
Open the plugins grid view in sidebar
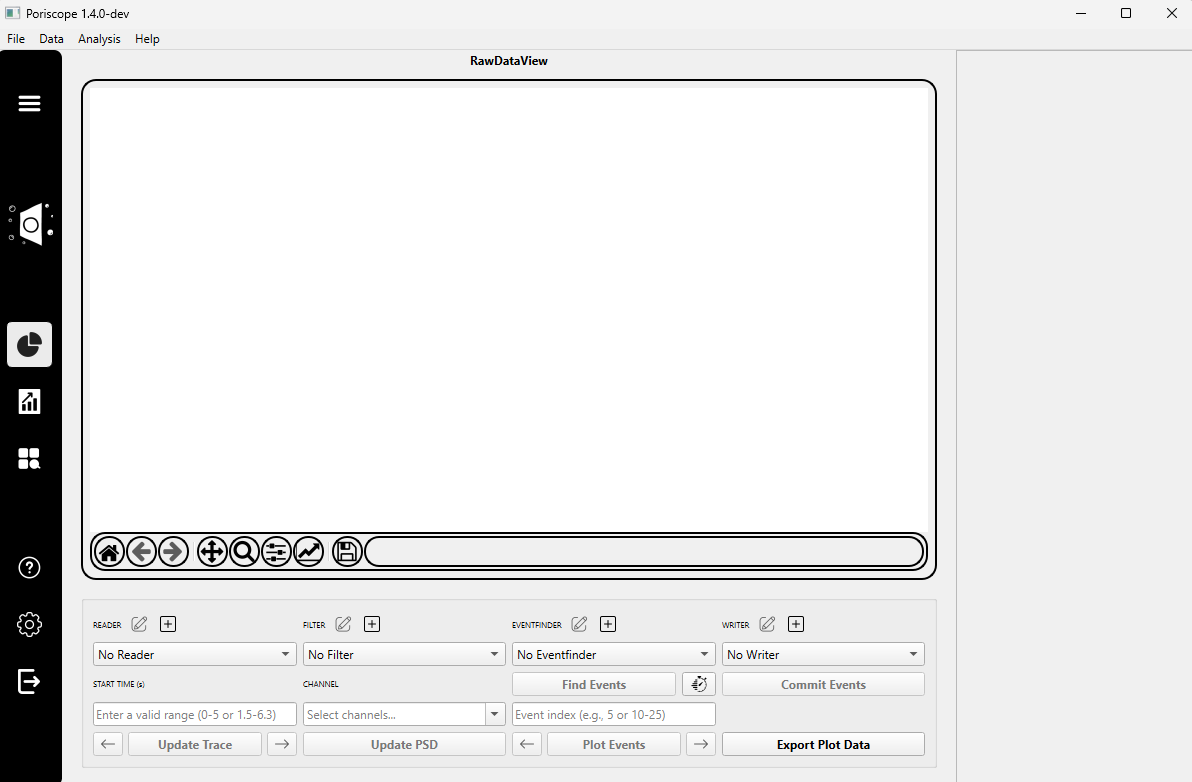pyautogui.click(x=29, y=458)
